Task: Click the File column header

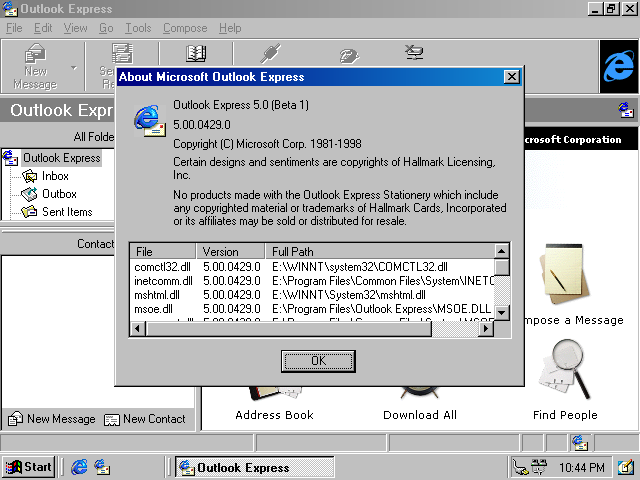Action: pos(163,251)
